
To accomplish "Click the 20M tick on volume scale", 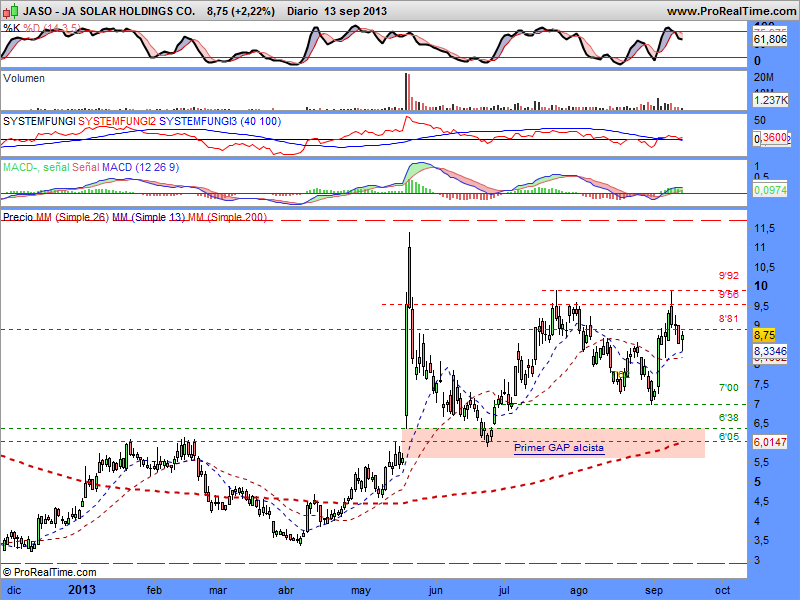I will pyautogui.click(x=764, y=78).
